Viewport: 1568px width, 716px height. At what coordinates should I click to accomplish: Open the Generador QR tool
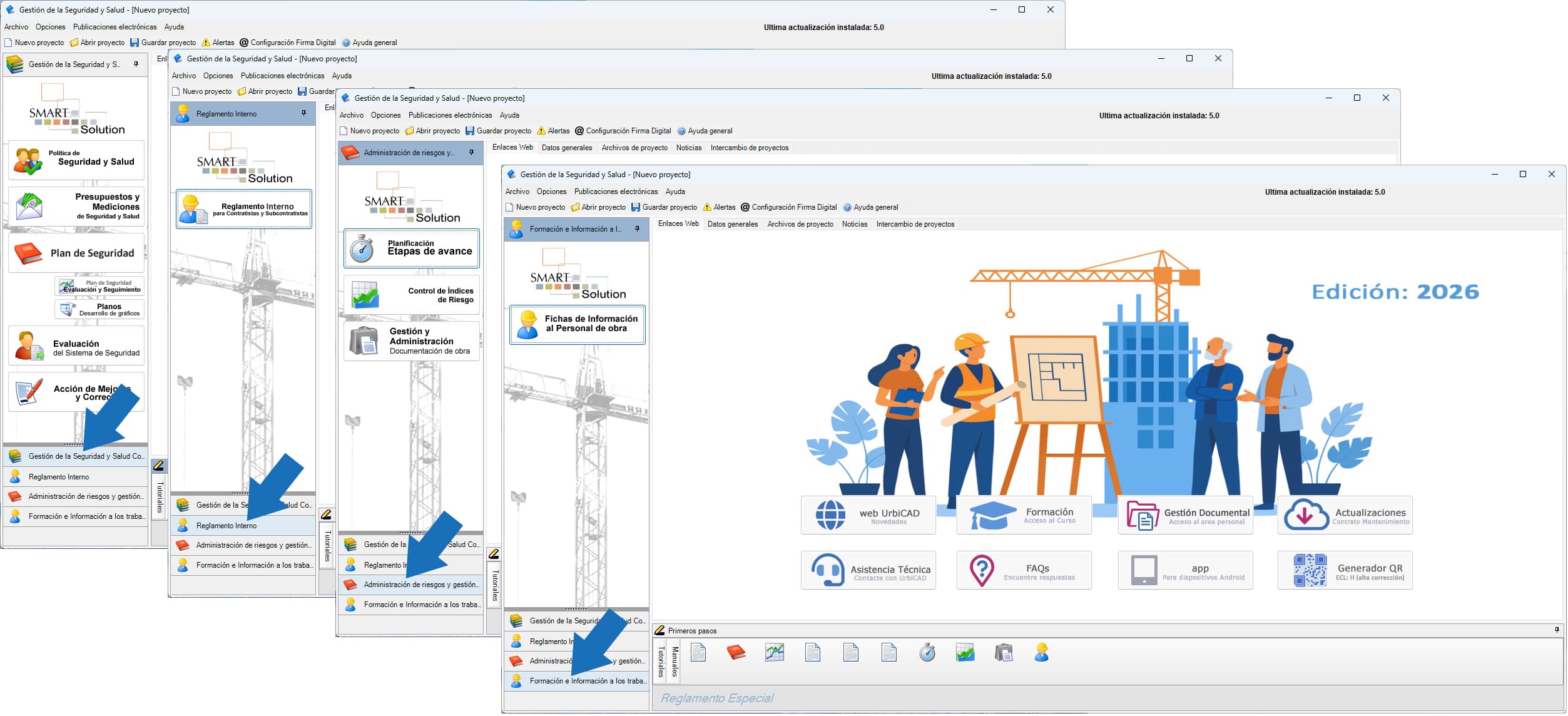click(x=1345, y=570)
